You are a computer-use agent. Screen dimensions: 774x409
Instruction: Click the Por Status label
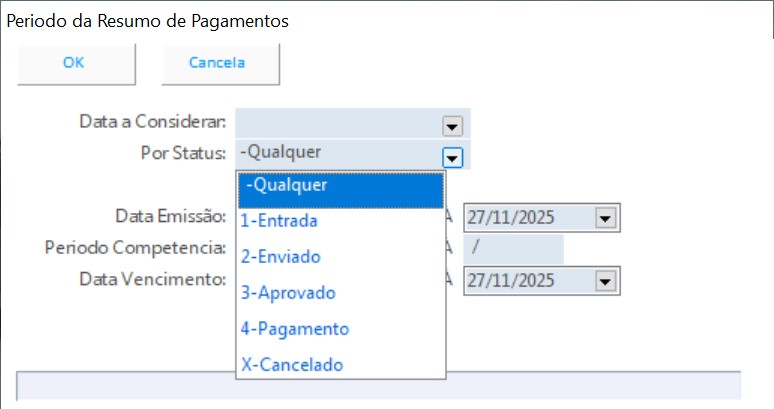point(184,154)
